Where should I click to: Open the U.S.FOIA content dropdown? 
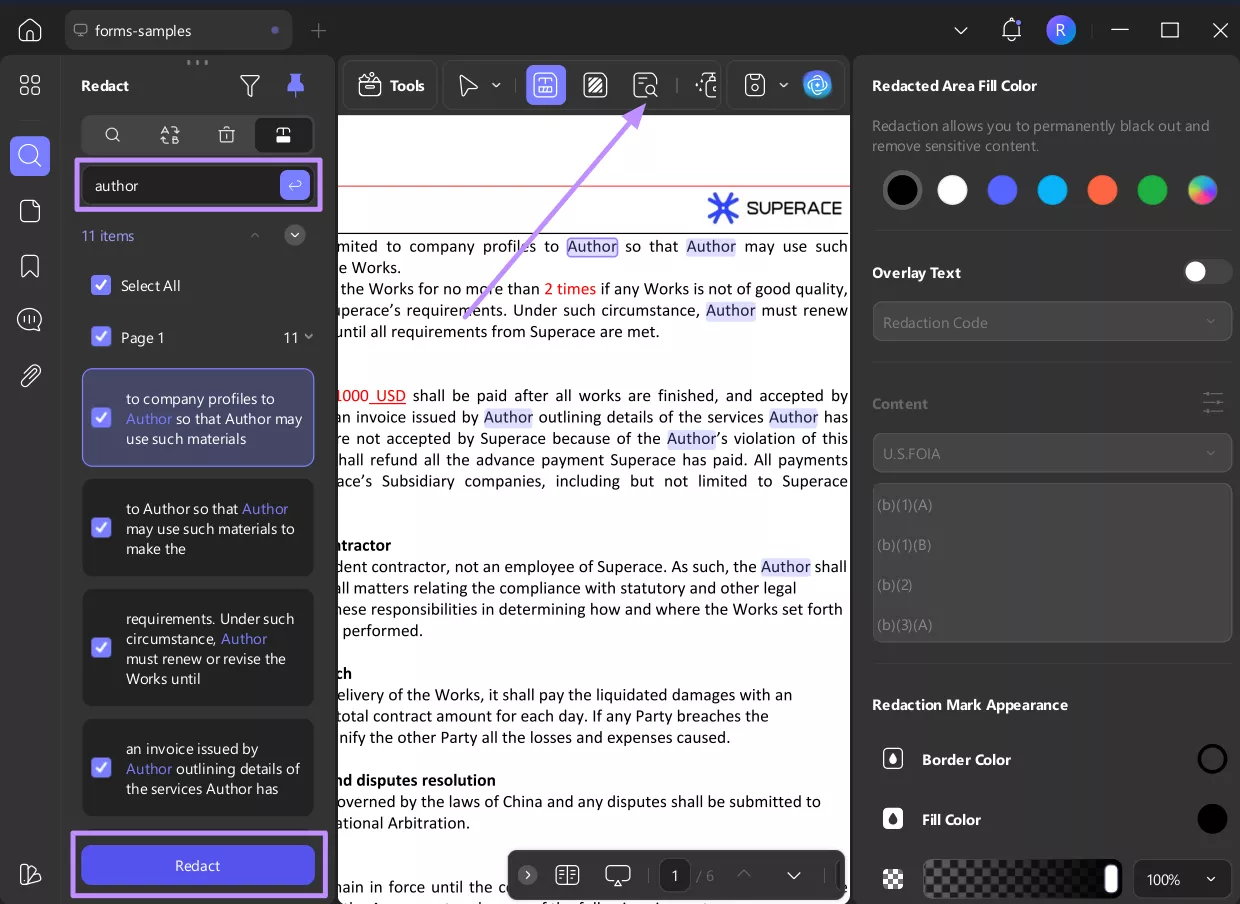point(1051,453)
